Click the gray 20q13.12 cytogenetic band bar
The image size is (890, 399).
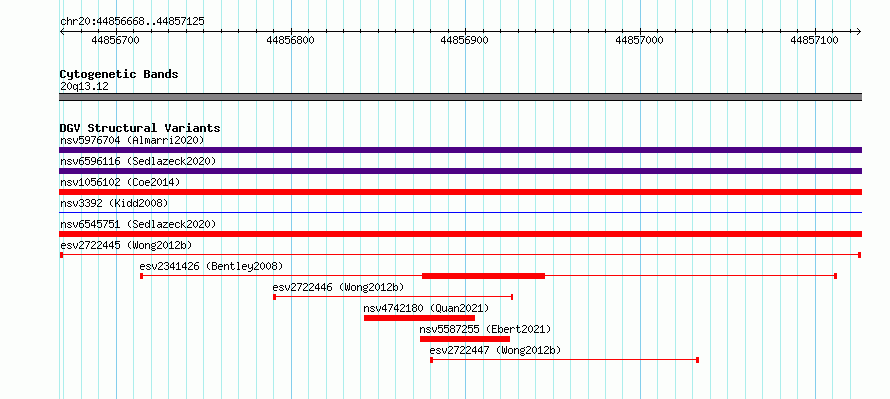460,97
